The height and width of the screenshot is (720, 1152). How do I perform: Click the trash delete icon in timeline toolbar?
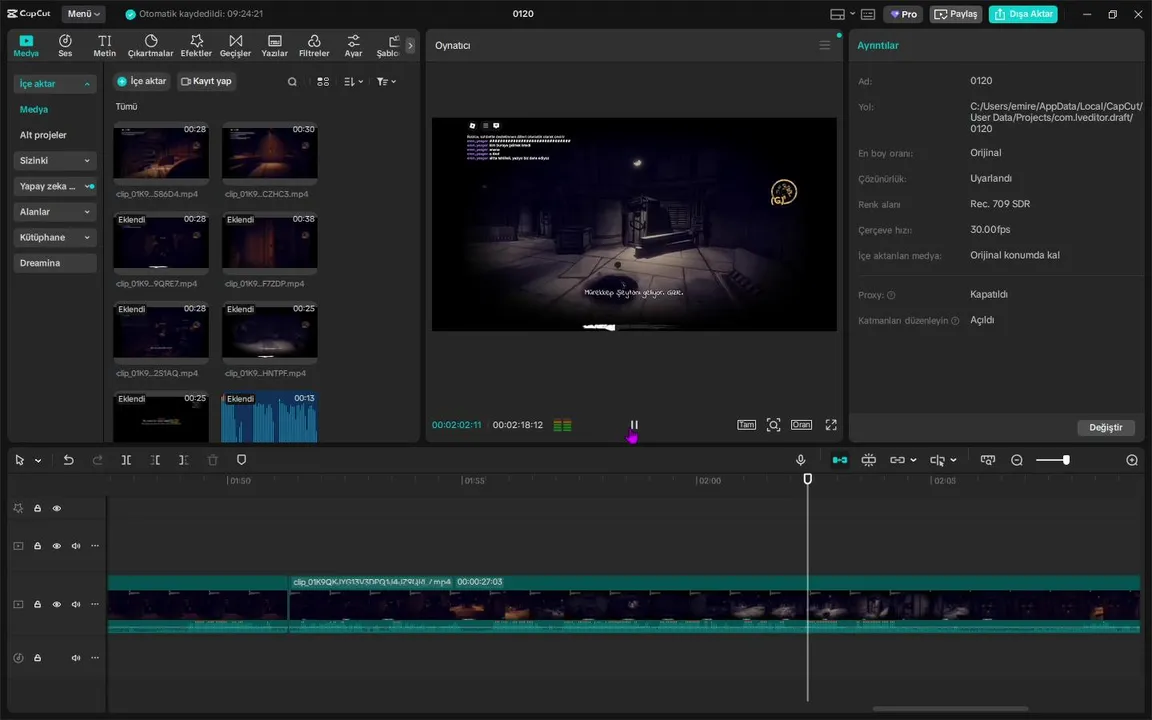click(212, 460)
